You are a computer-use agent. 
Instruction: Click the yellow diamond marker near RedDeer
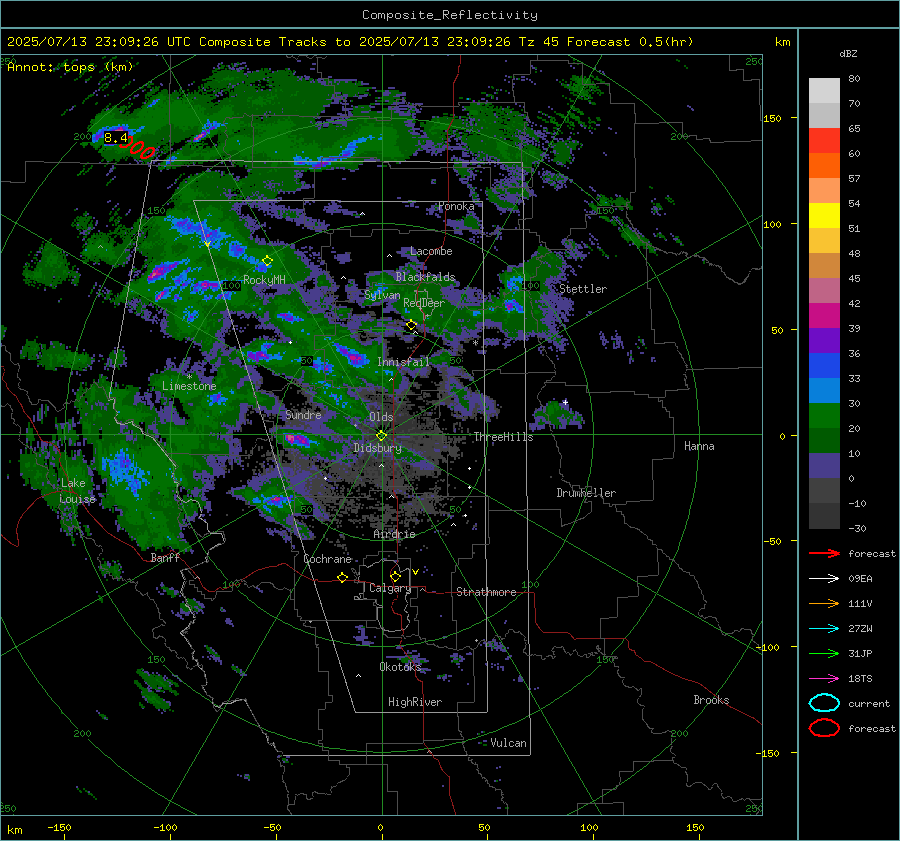(x=411, y=325)
